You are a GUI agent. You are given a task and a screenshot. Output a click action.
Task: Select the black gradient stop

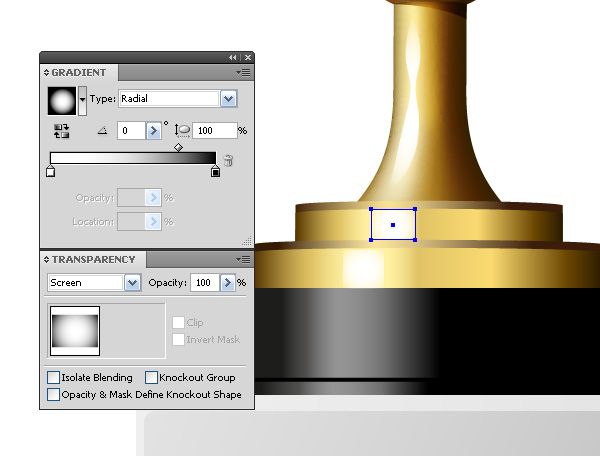(215, 171)
